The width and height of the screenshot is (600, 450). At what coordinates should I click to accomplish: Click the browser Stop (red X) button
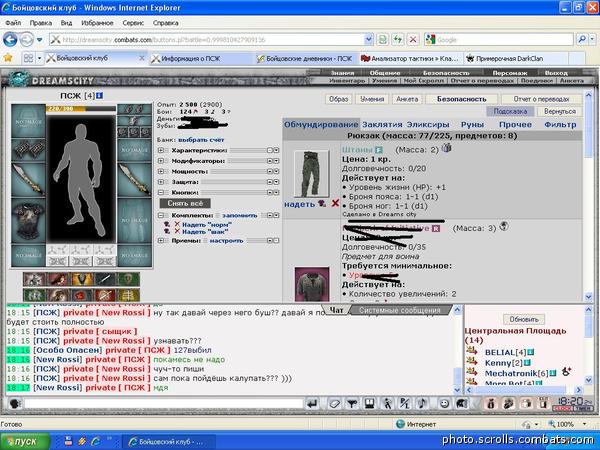412,39
